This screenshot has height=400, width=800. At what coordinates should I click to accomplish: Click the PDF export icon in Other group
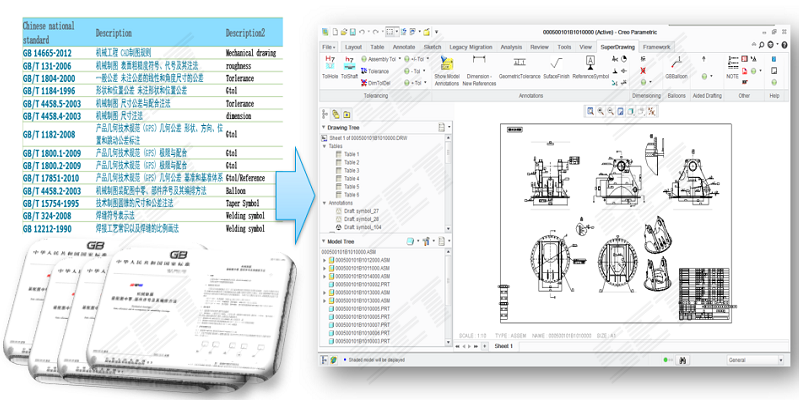click(744, 70)
